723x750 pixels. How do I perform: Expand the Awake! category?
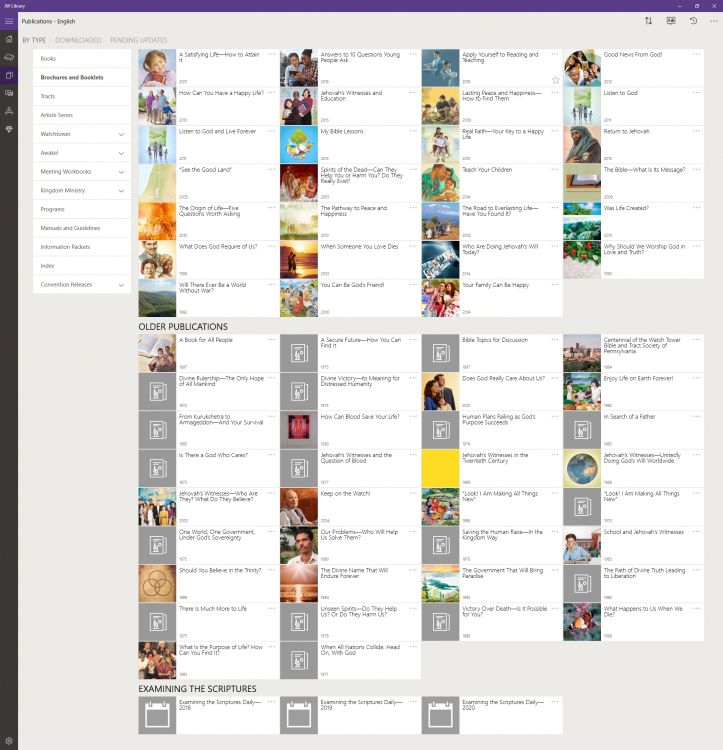(x=121, y=153)
